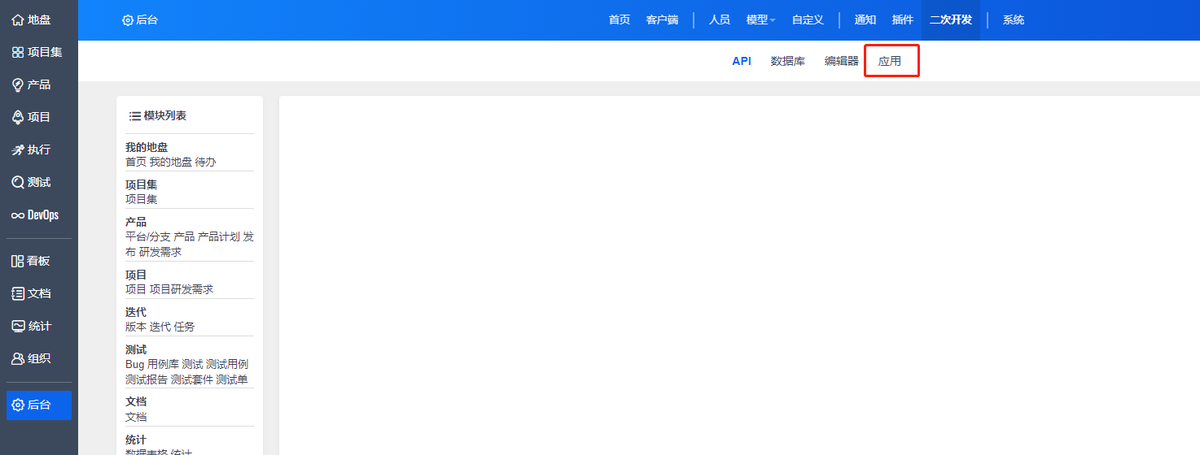Click 测试套件 link in module list
This screenshot has height=455, width=1200.
pos(191,380)
